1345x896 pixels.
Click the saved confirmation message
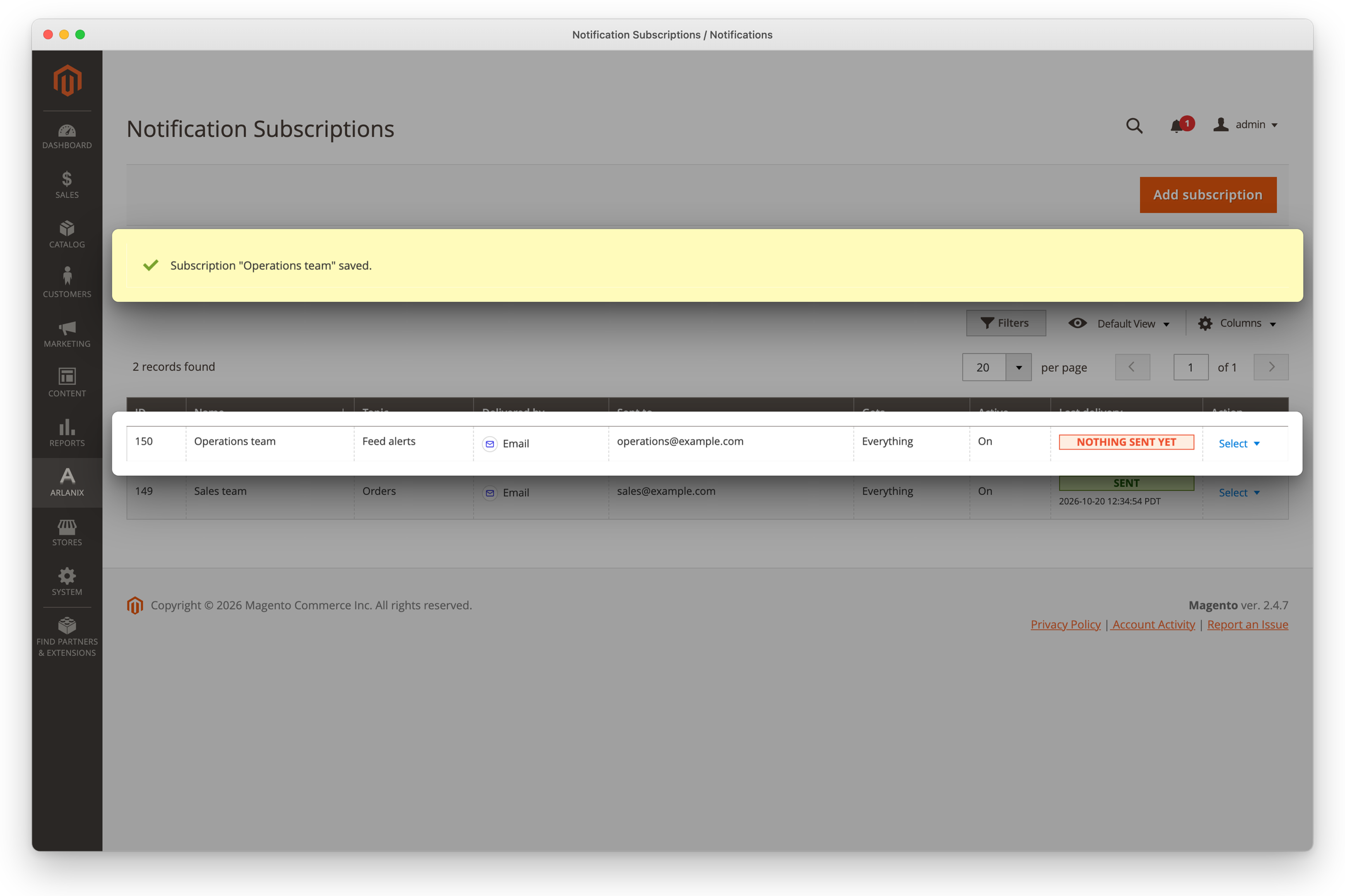coord(708,266)
